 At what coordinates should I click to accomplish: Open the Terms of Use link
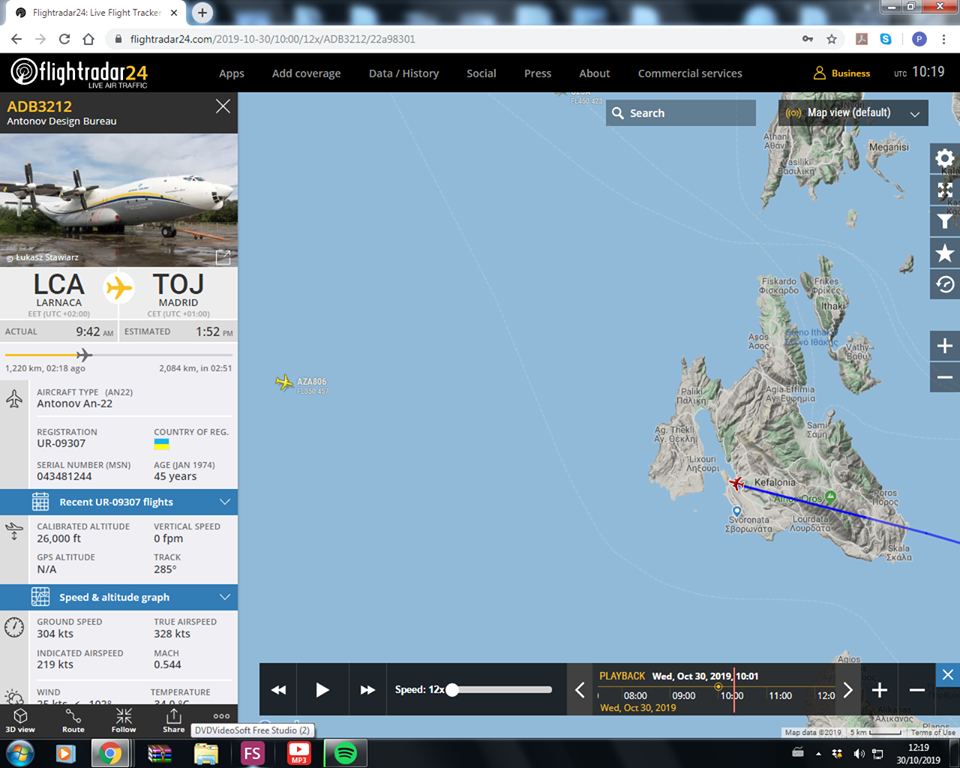click(932, 732)
